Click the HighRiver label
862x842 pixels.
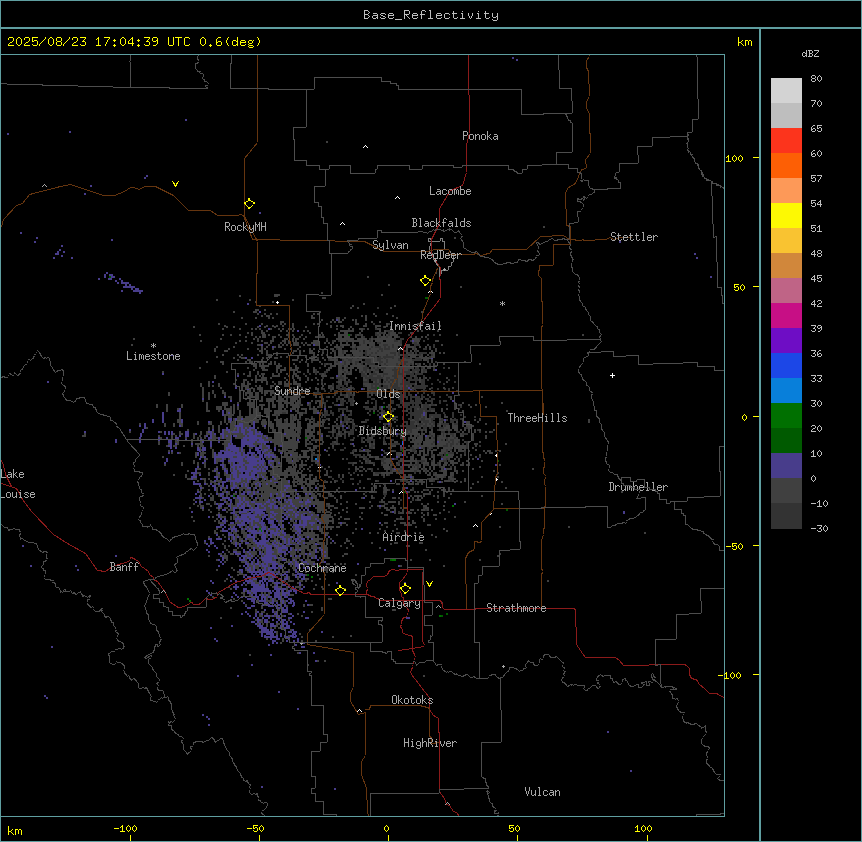coord(430,743)
